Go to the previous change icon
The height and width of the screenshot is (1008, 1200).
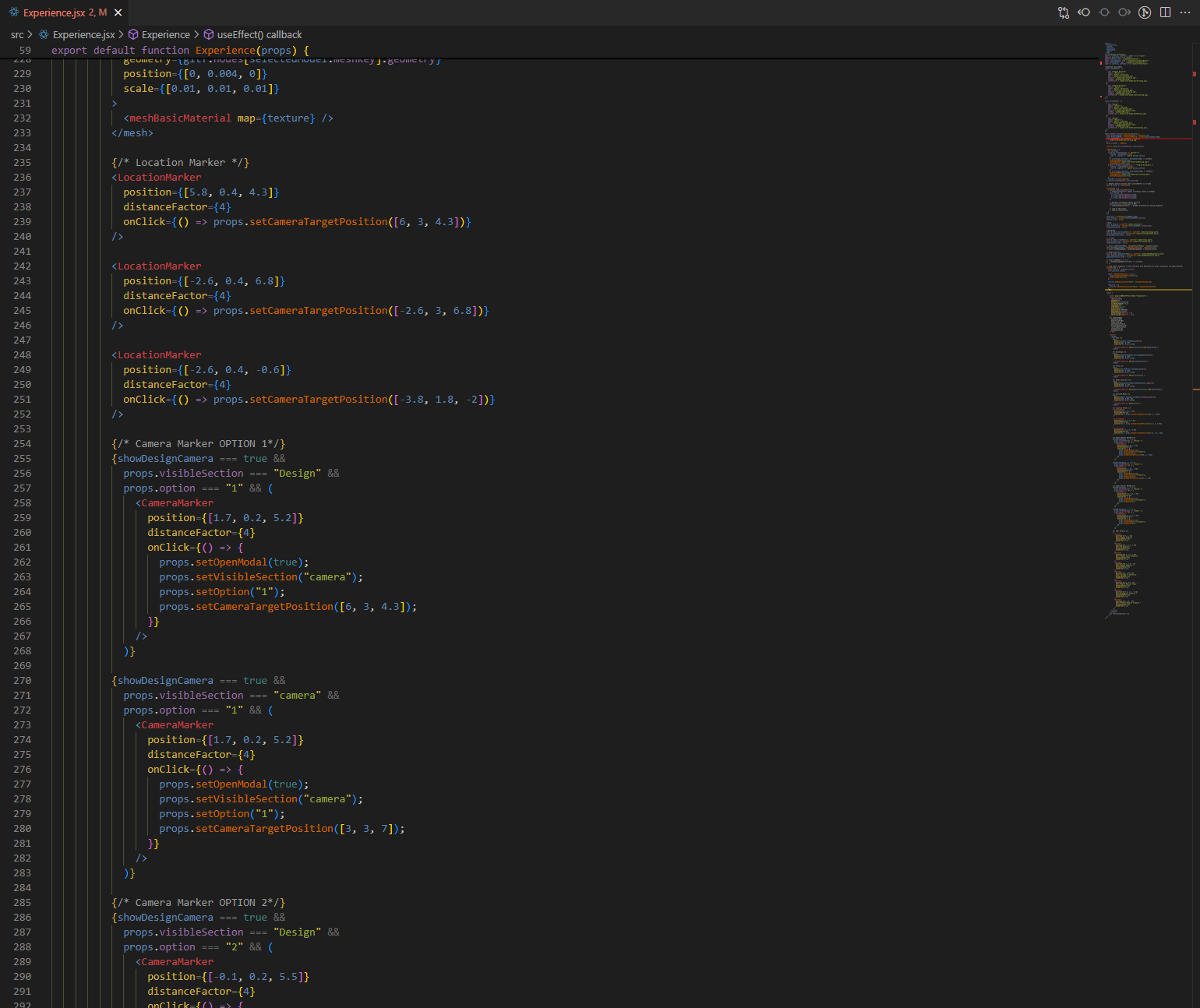[x=1084, y=12]
